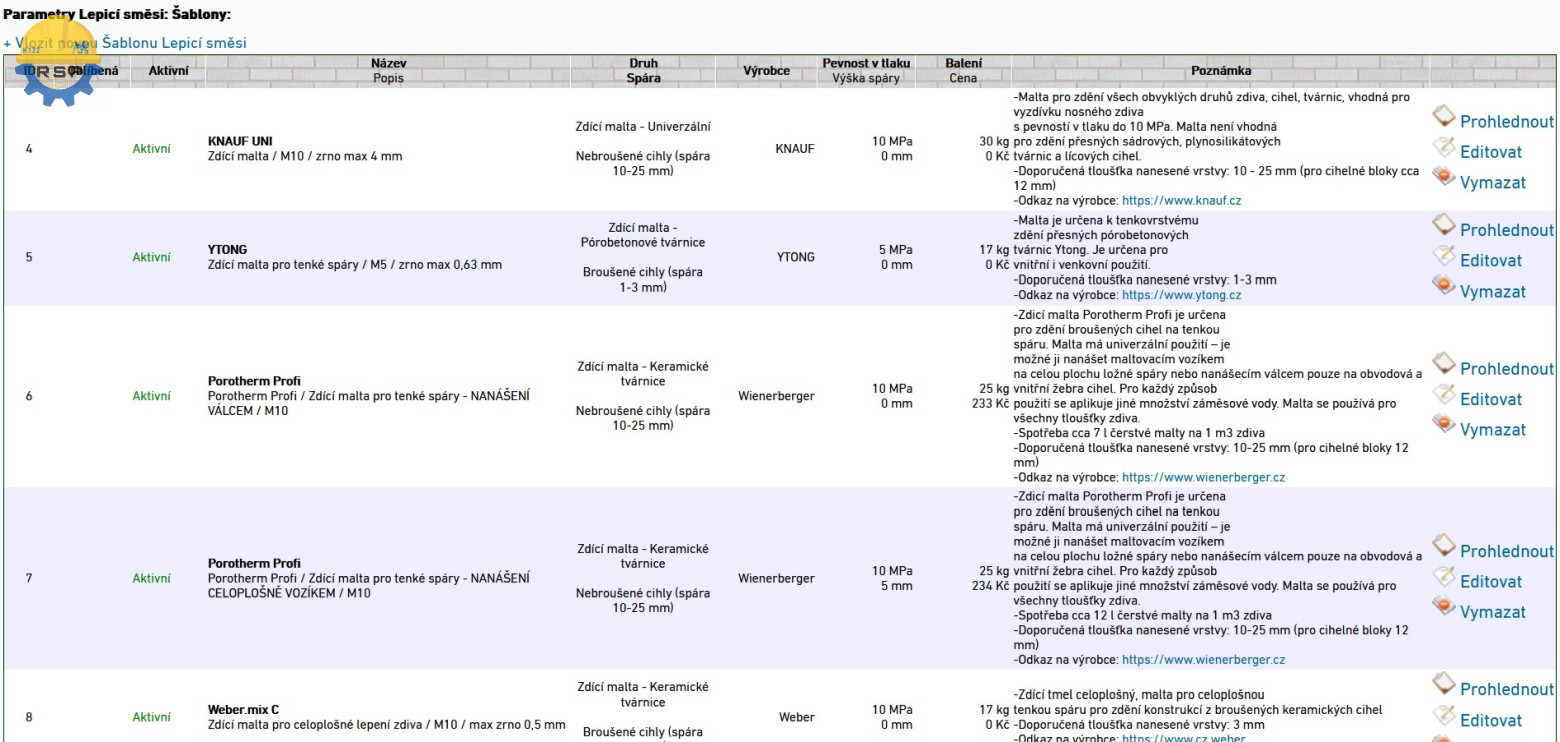Viewport: 1560px width, 742px height.
Task: Click the '30 kg' packaging value
Action: pos(994,141)
